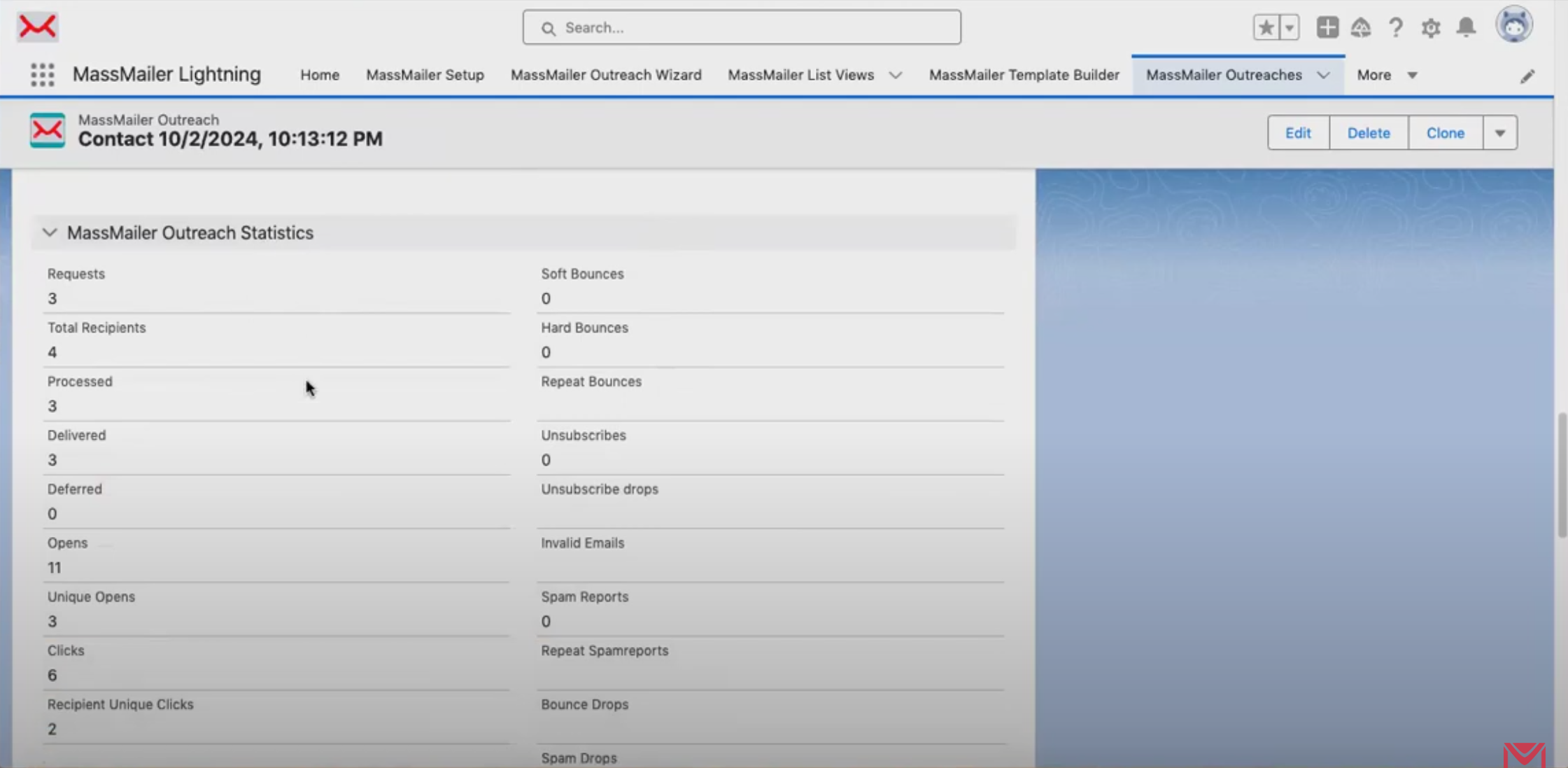Collapse the MassMailer Outreach Statistics section

click(49, 232)
